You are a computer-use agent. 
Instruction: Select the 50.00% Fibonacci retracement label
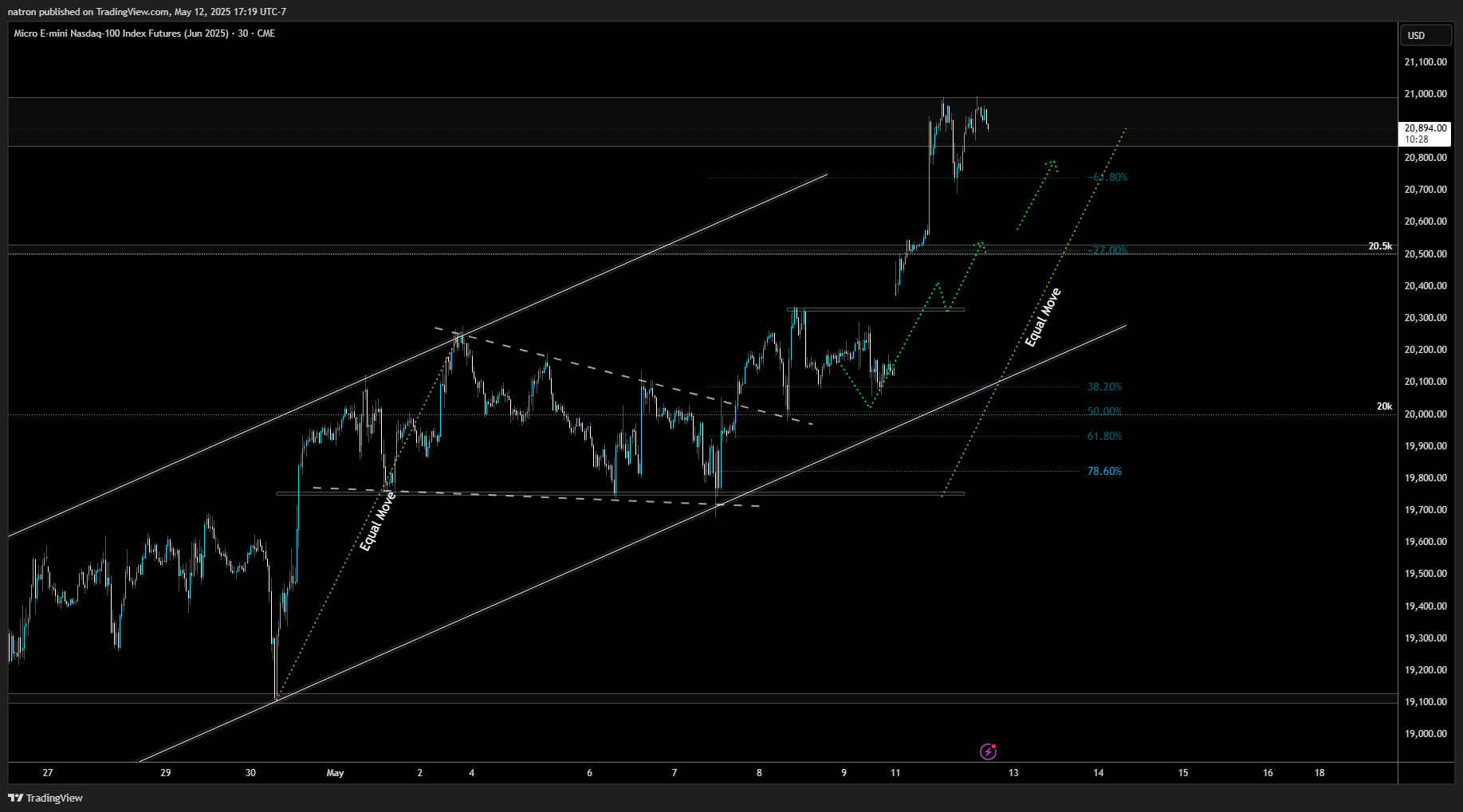coord(1104,412)
